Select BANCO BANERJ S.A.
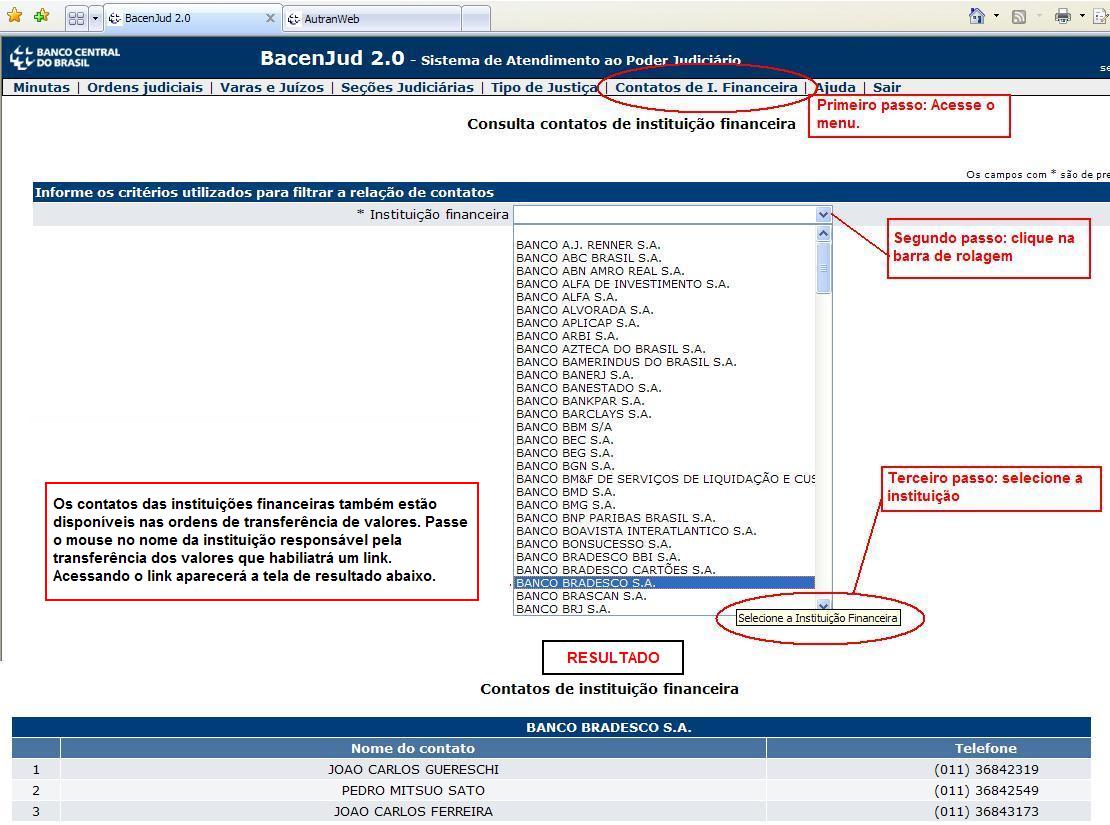The height and width of the screenshot is (825, 1110). pos(665,375)
